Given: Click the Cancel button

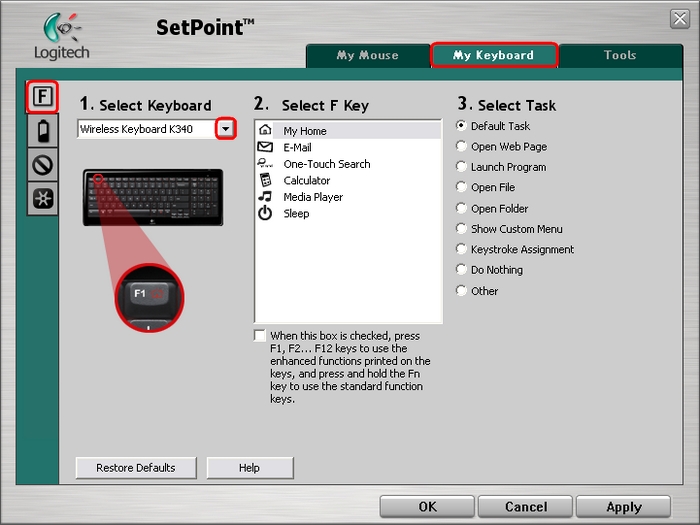Looking at the screenshot, I should click(525, 507).
